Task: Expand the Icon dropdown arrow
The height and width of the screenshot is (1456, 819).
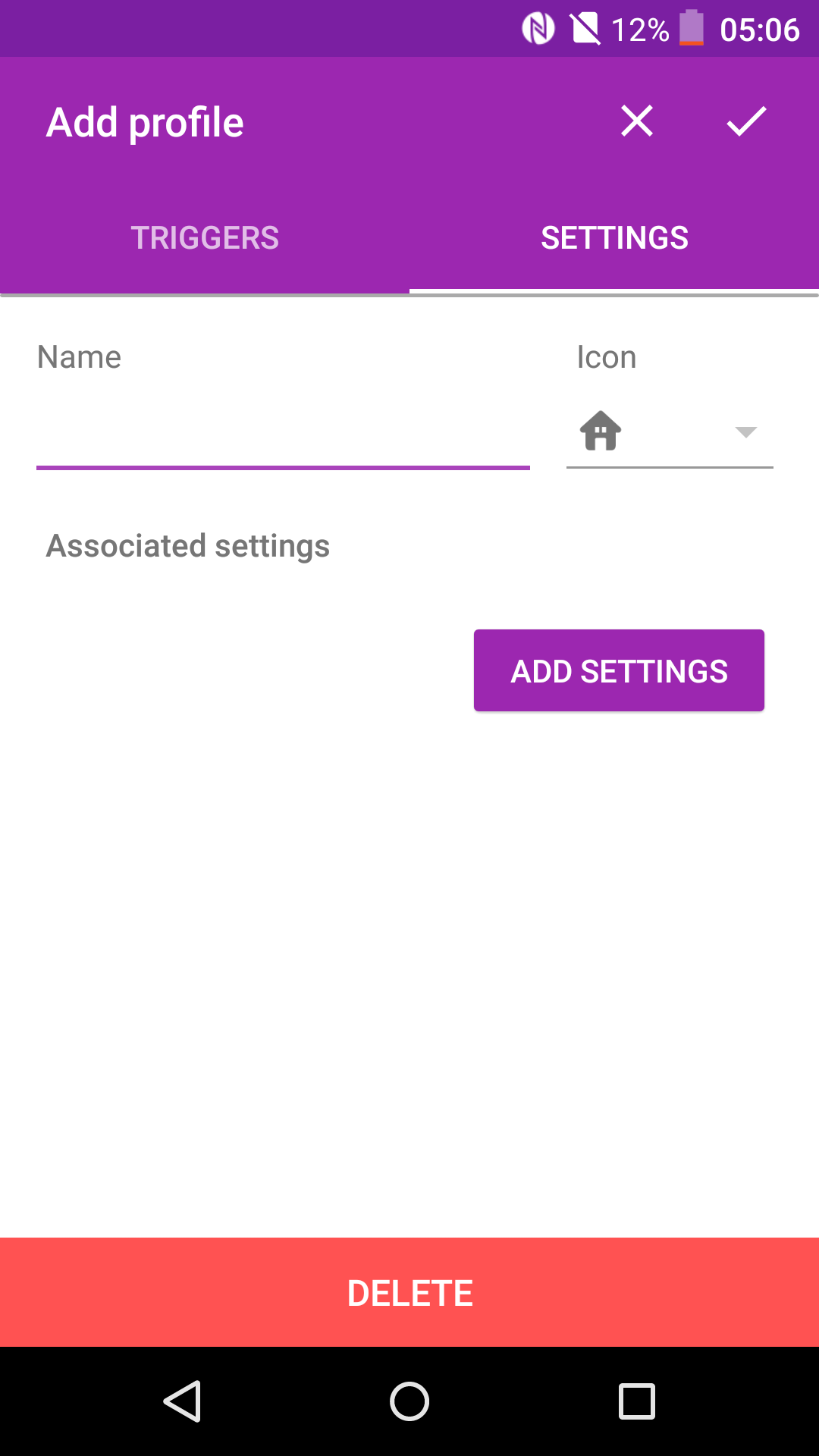Action: [746, 432]
